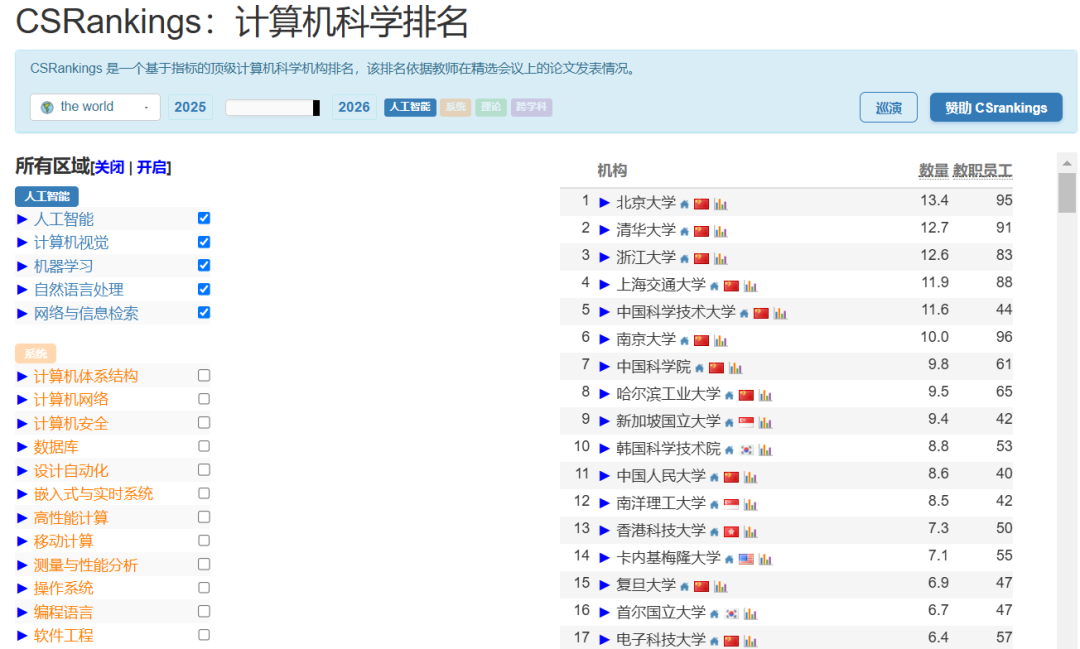Click the 2025 start year field
Image resolution: width=1080 pixels, height=649 pixels.
click(190, 107)
